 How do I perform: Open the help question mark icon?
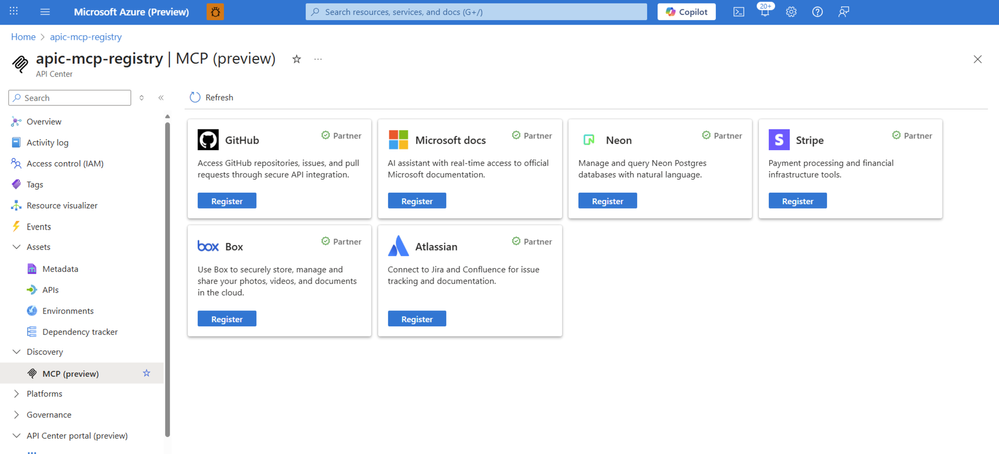817,11
